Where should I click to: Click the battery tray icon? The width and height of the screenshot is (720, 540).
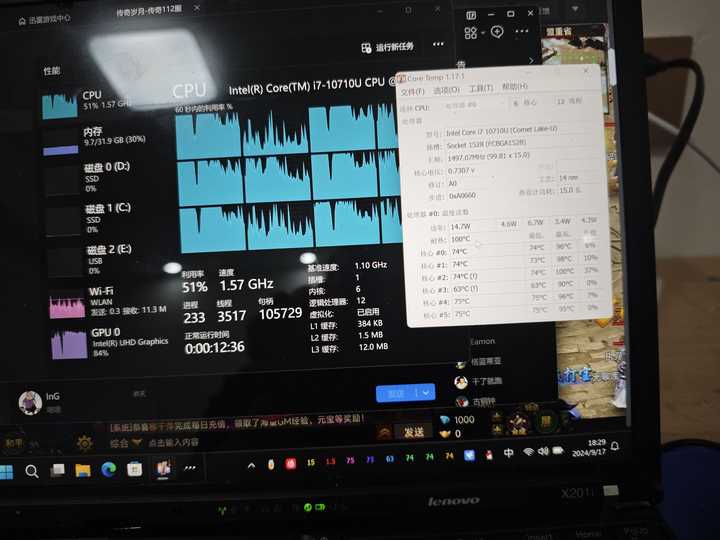(x=558, y=450)
